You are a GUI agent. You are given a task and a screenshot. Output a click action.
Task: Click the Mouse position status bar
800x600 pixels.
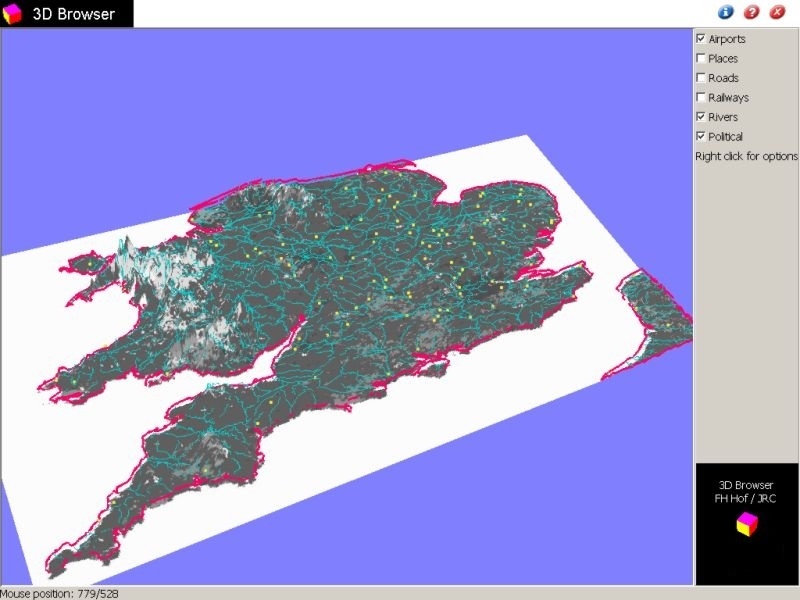coord(60,593)
